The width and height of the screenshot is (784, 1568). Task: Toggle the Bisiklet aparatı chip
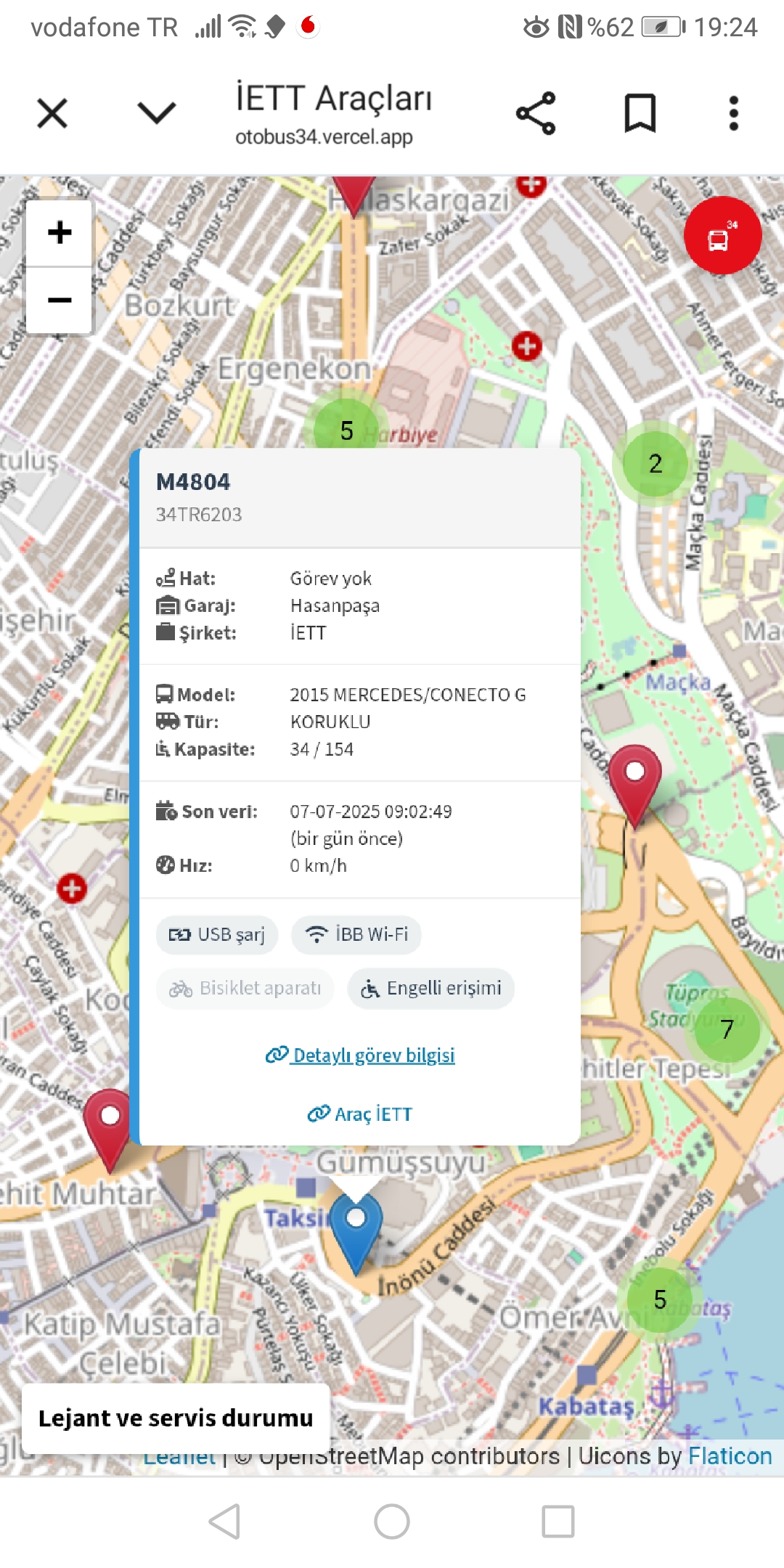[245, 988]
